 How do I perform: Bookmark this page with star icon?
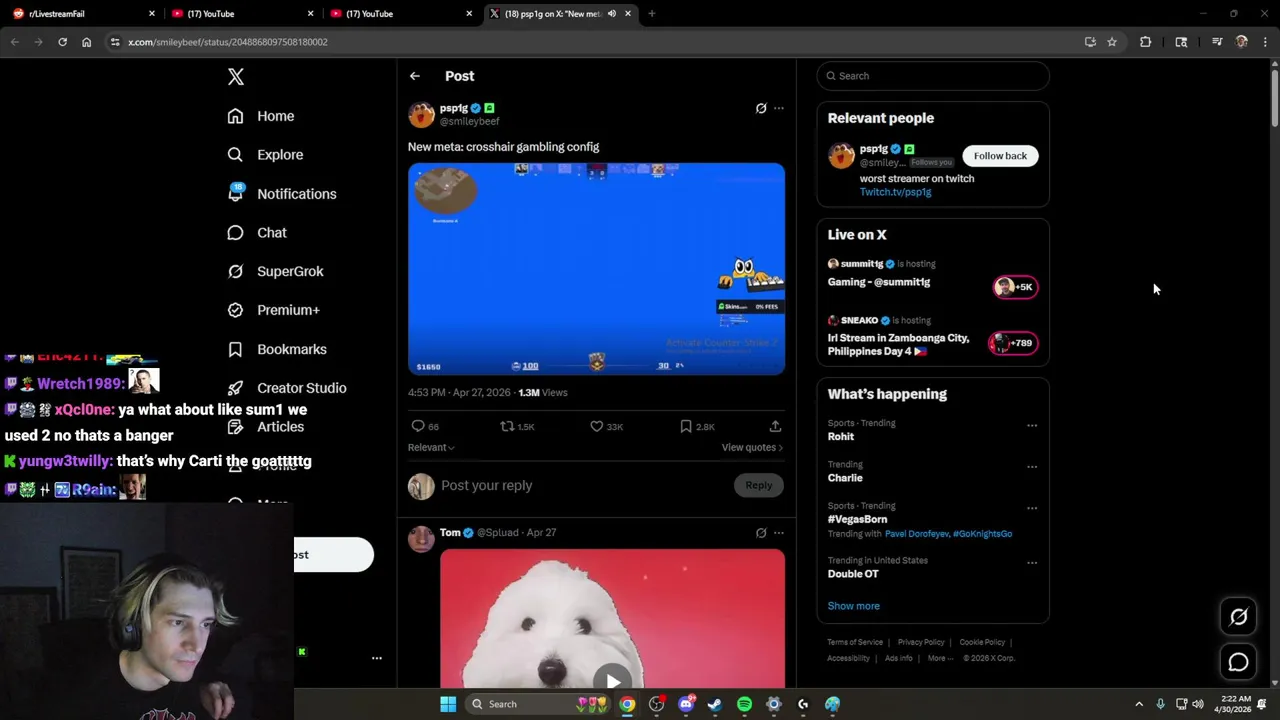1112,42
